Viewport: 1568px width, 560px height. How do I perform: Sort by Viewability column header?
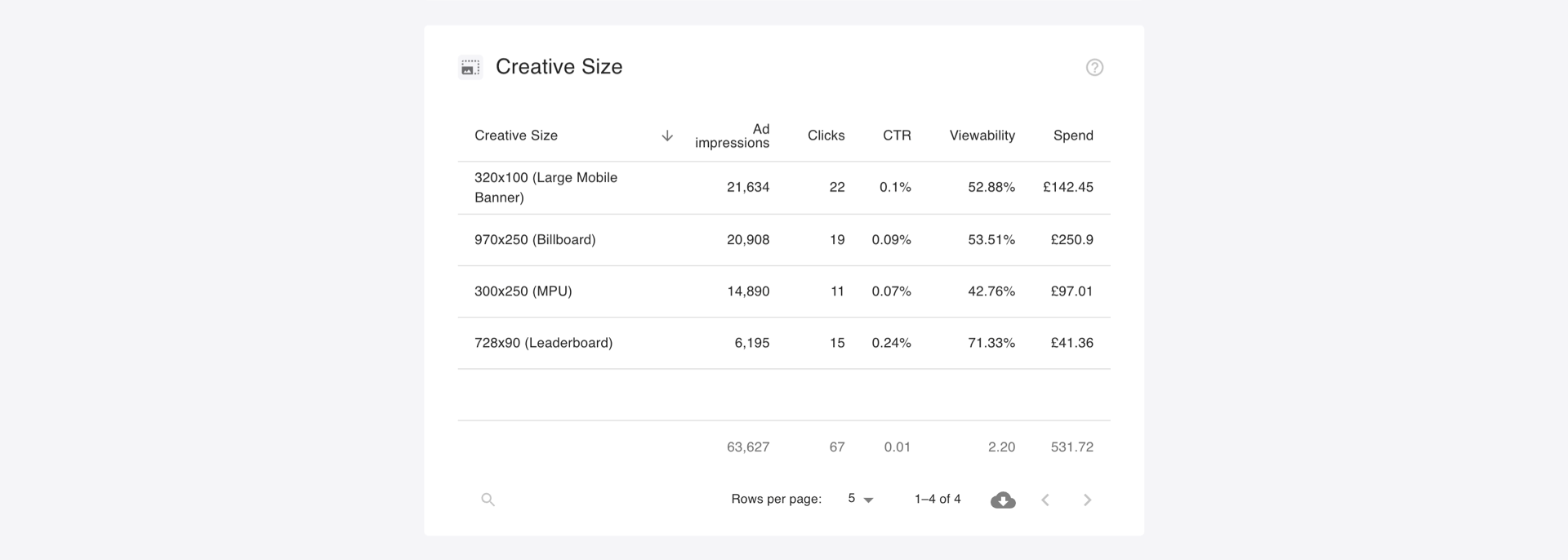pyautogui.click(x=982, y=136)
